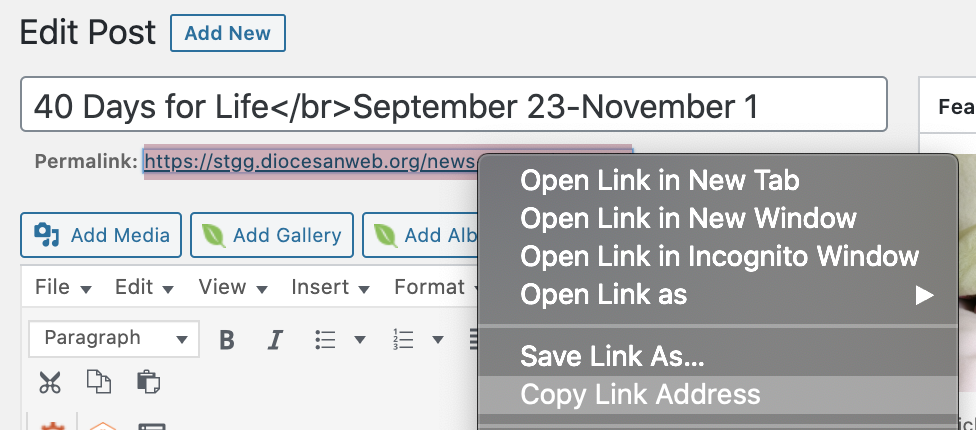The image size is (976, 430).
Task: Click the Add New post button
Action: tap(228, 33)
